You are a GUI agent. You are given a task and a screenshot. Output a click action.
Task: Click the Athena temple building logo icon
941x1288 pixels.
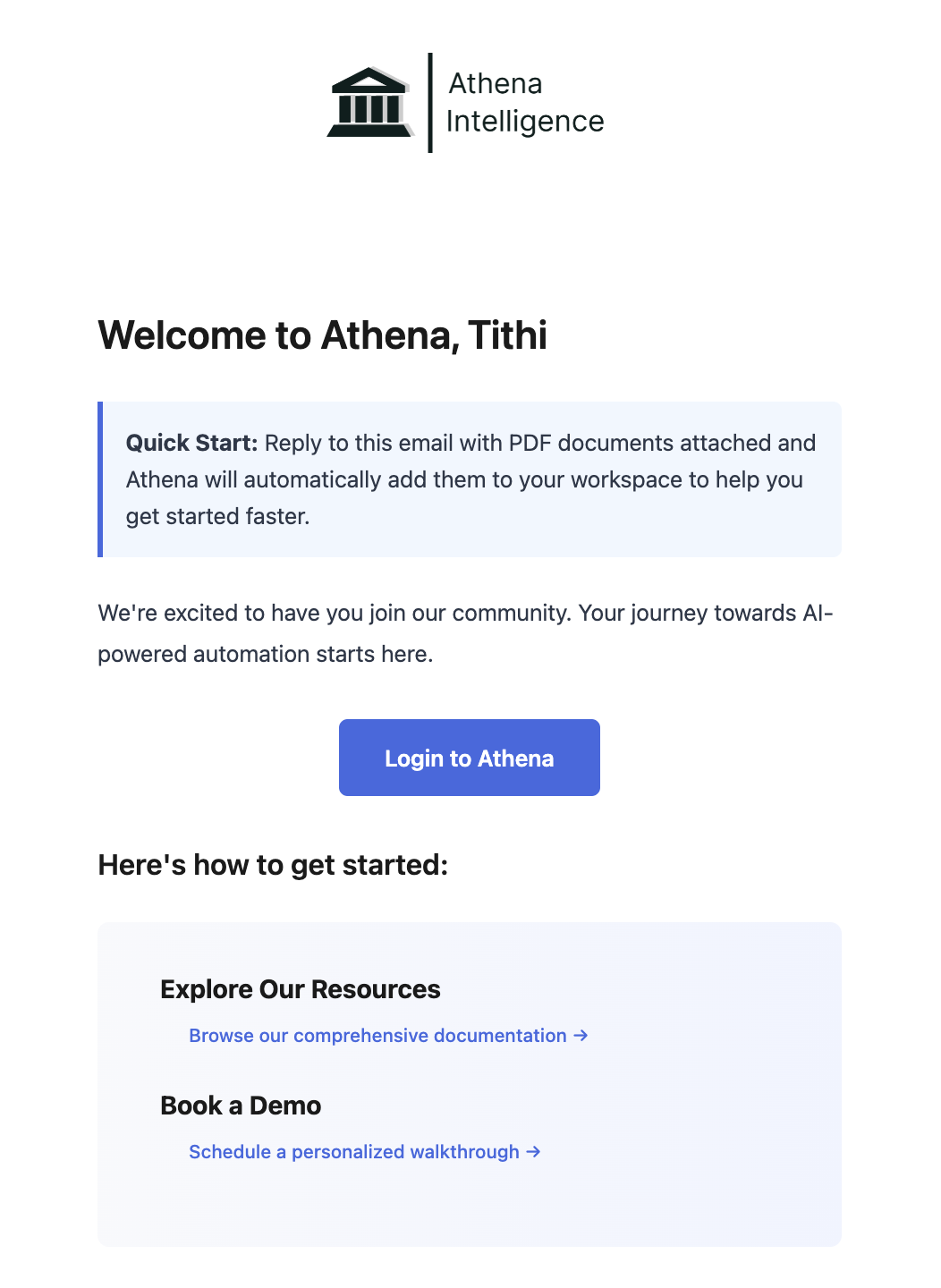tap(370, 102)
